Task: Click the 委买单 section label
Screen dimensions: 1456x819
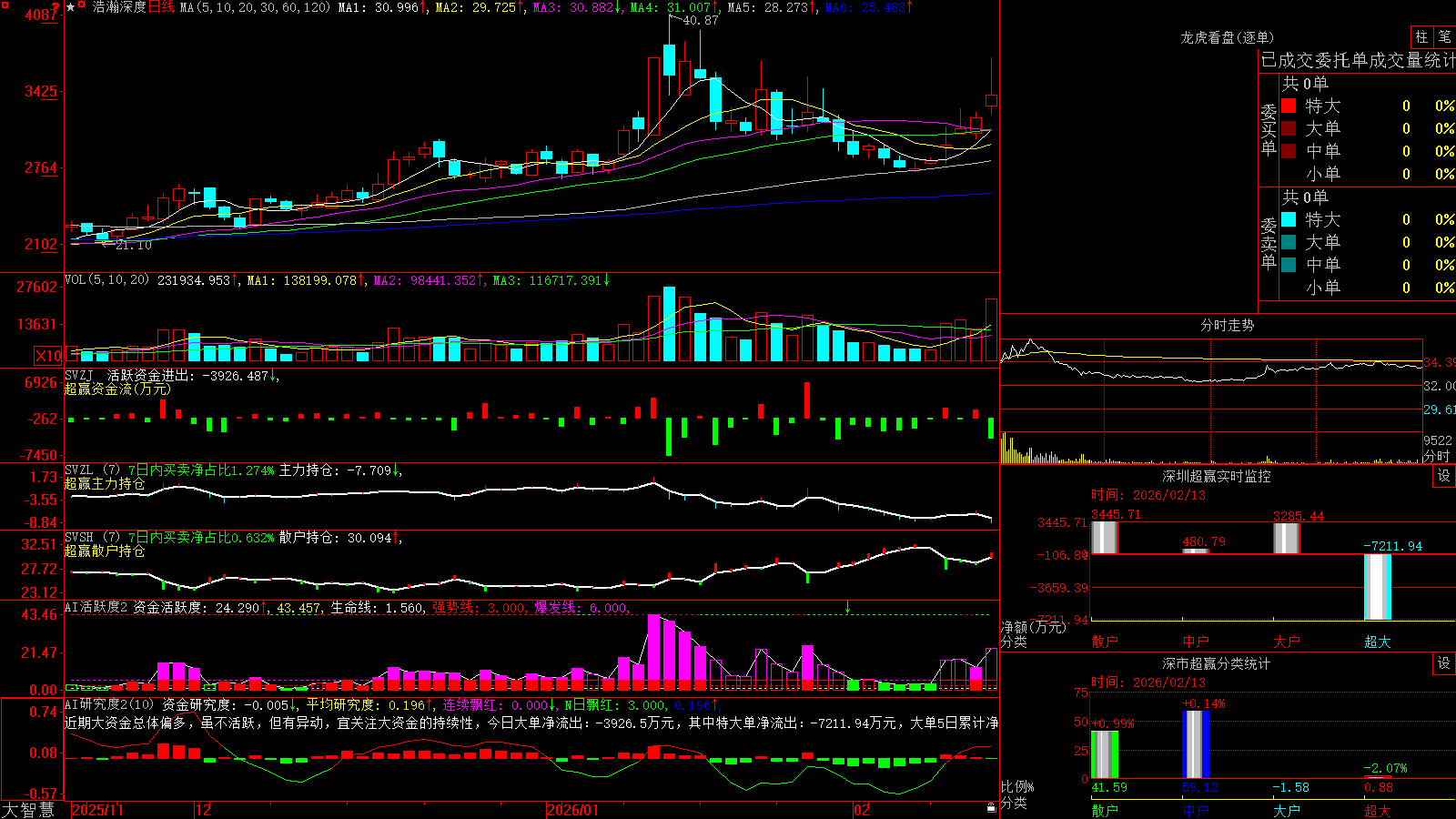Action: click(1269, 130)
